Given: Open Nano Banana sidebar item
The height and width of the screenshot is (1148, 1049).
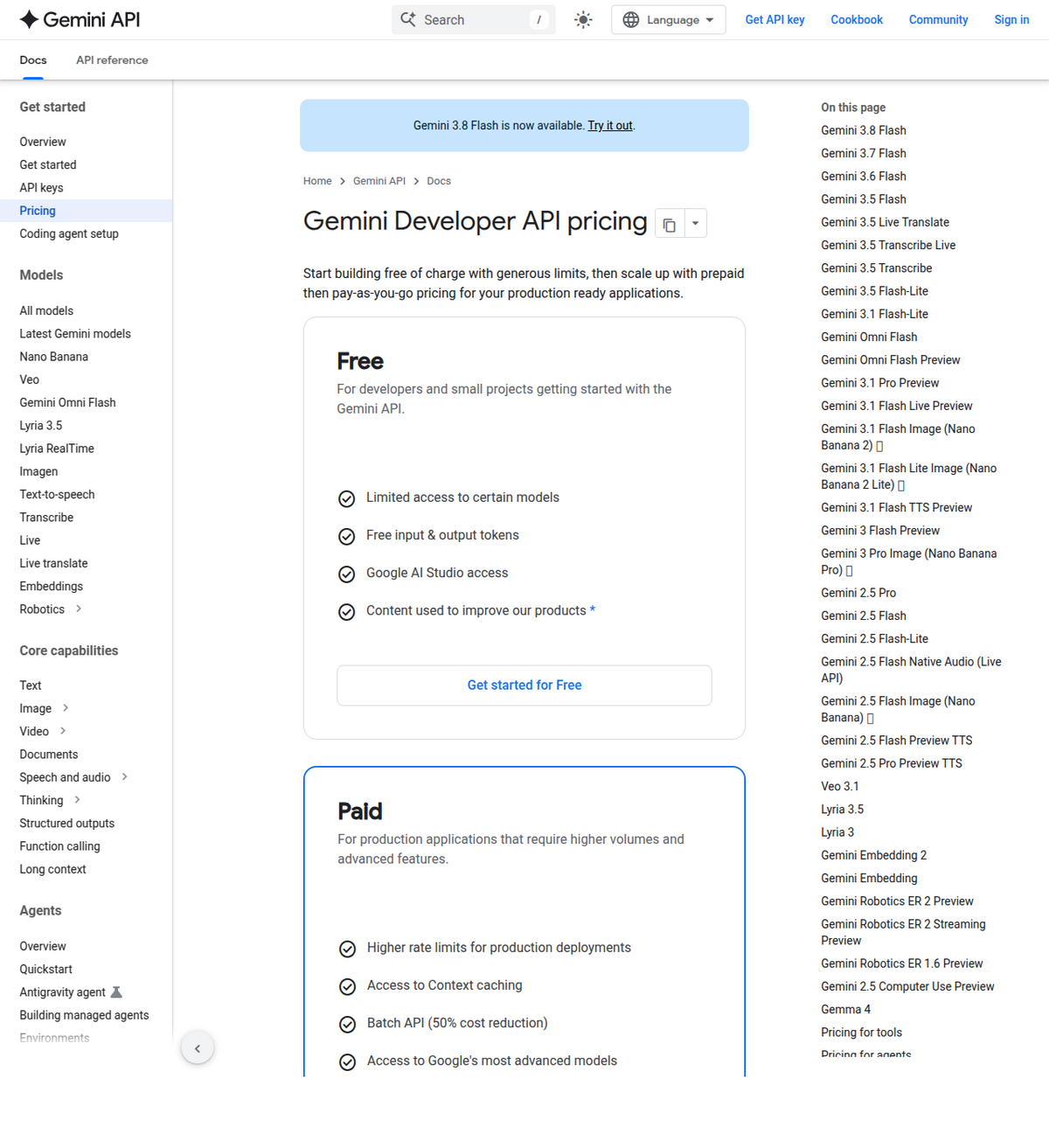Looking at the screenshot, I should [53, 357].
